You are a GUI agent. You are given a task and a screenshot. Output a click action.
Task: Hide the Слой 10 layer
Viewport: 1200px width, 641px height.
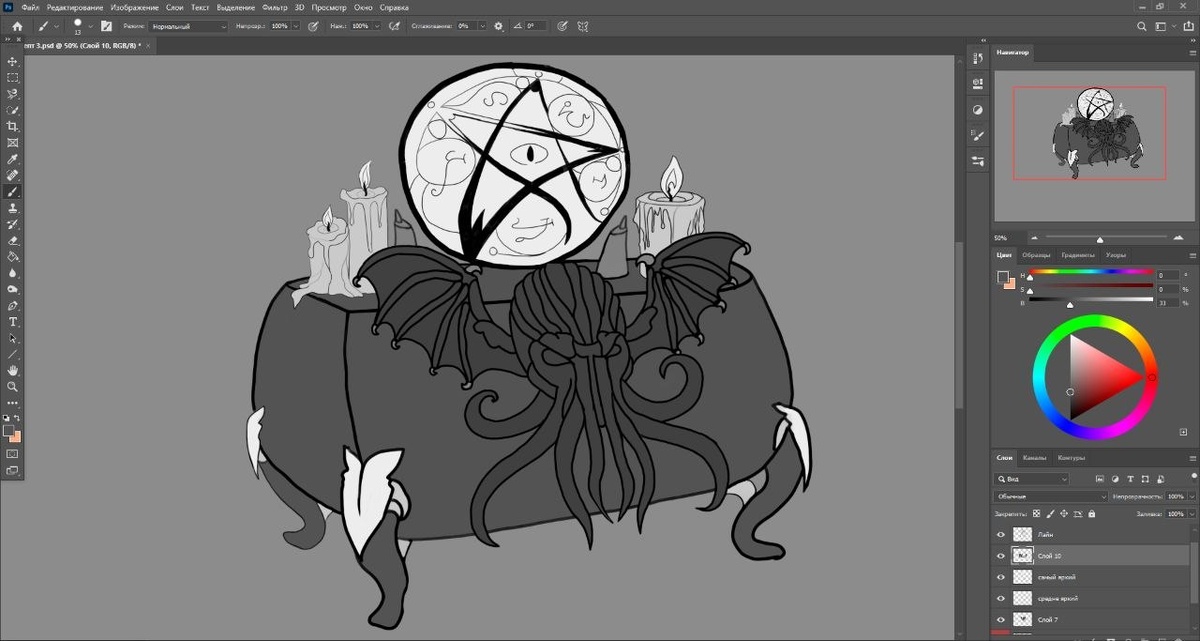1001,555
